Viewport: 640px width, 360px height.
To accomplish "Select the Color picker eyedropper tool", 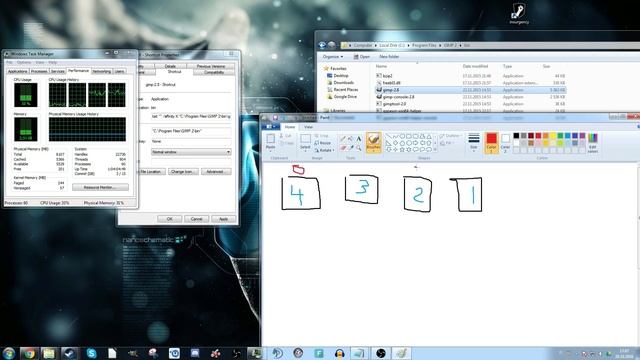I will (x=351, y=148).
